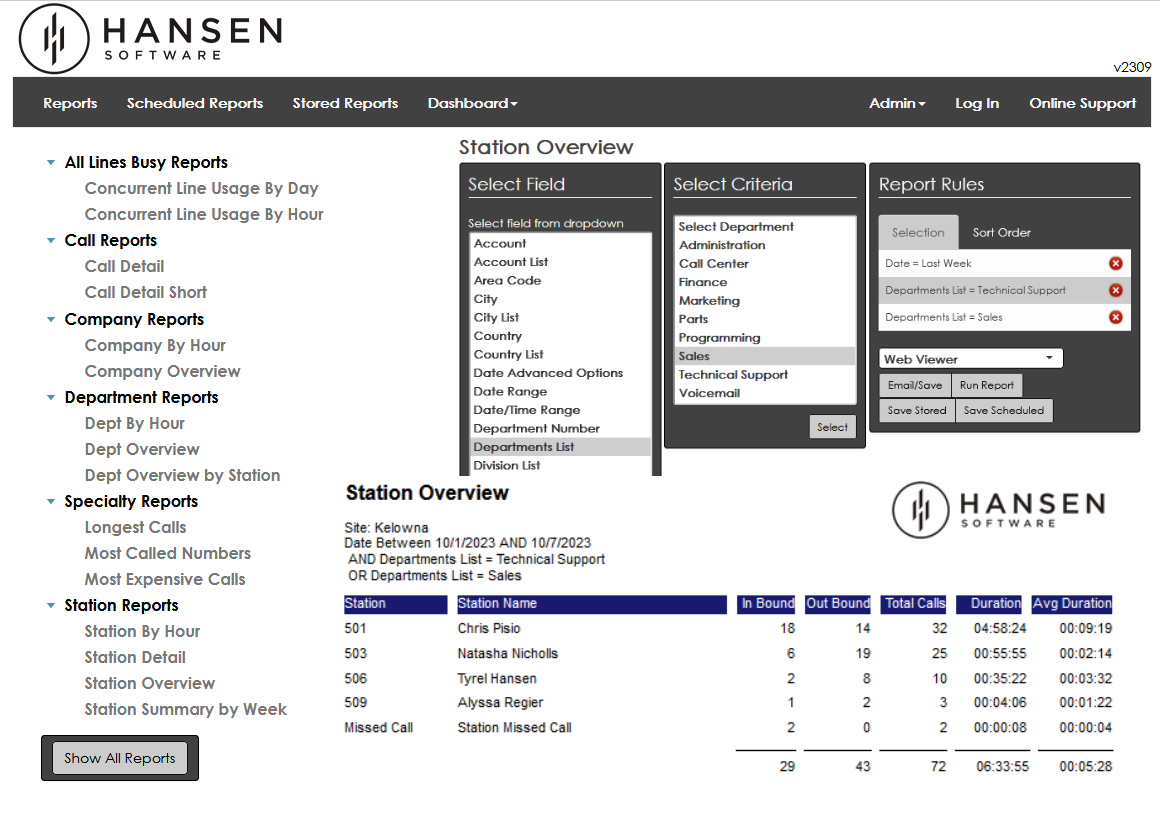Remove the Departments List = Sales rule

click(x=1115, y=317)
